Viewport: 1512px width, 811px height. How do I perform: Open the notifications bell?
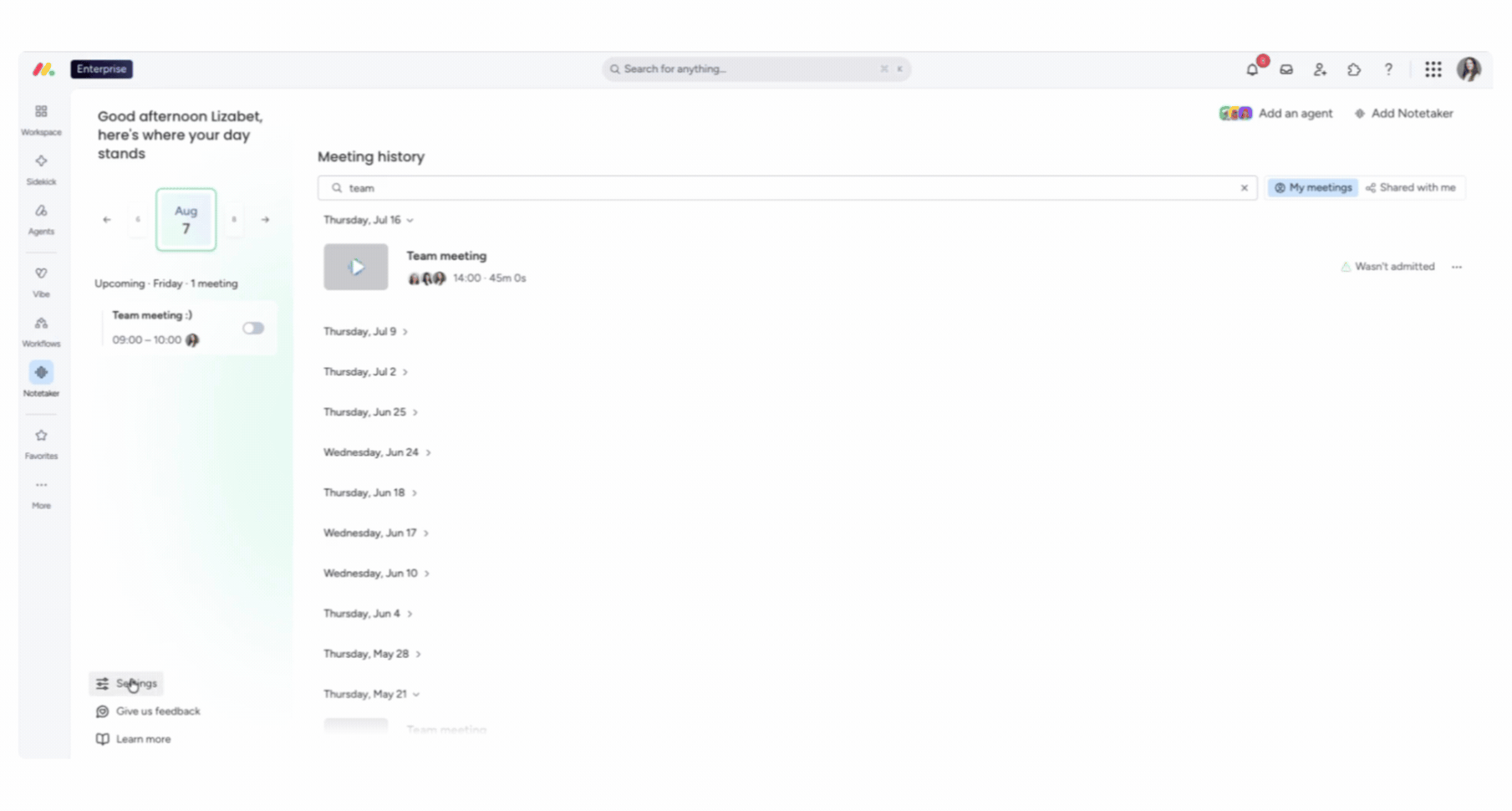[1252, 69]
